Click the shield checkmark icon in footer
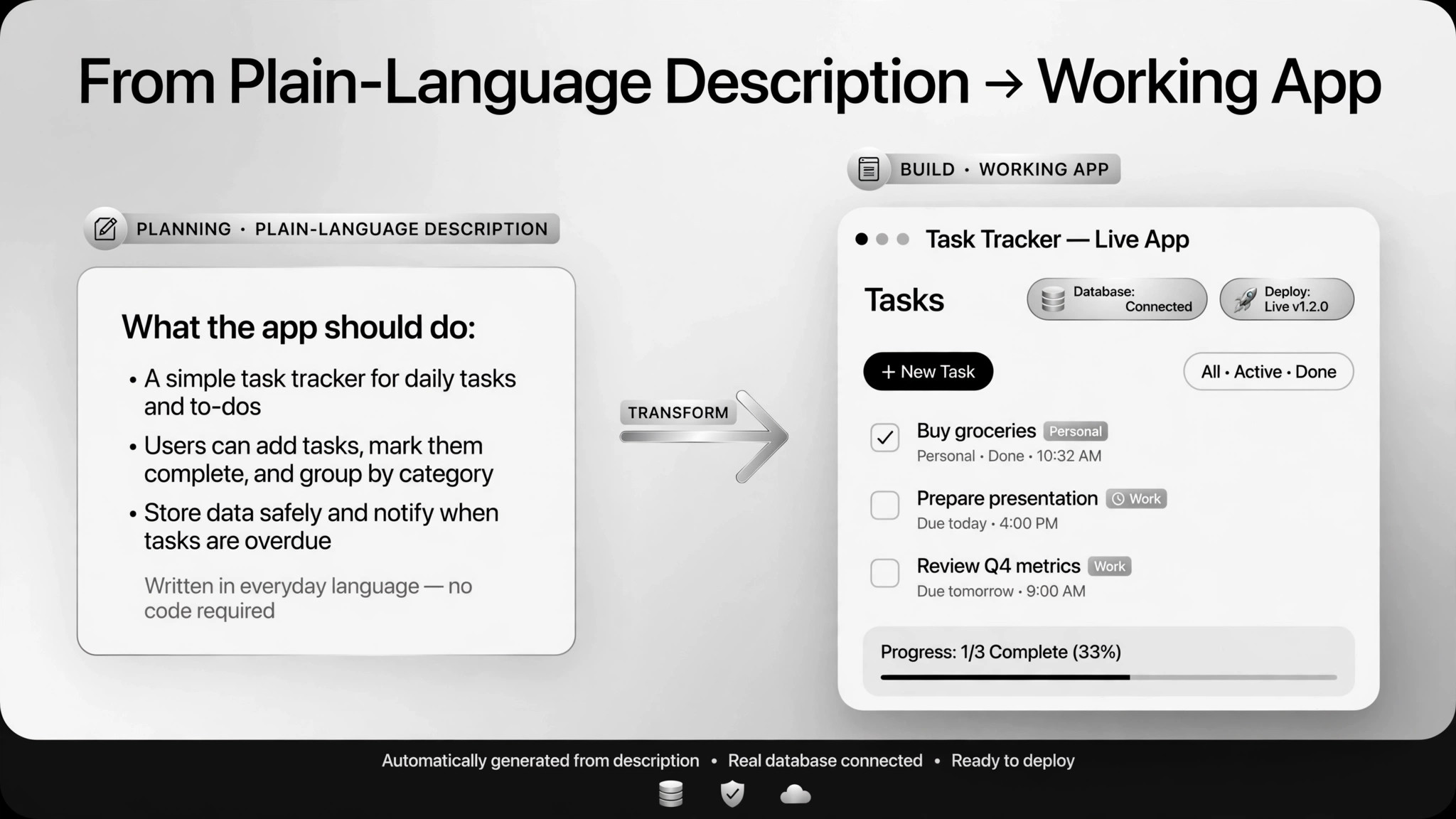The height and width of the screenshot is (819, 1456). coord(732,793)
